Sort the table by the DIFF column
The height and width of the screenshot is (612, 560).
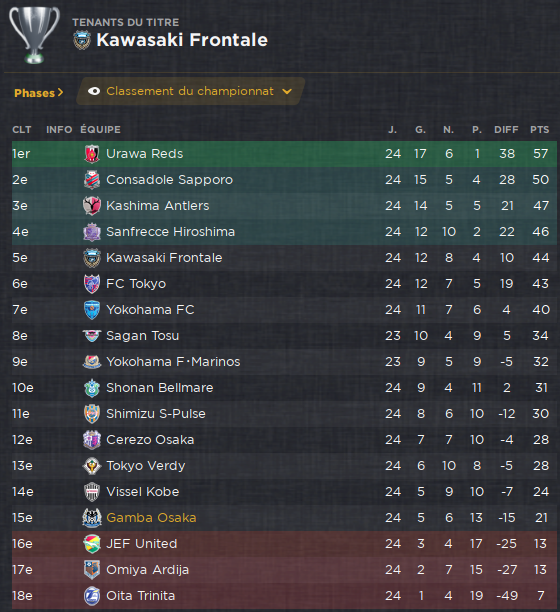tap(506, 130)
